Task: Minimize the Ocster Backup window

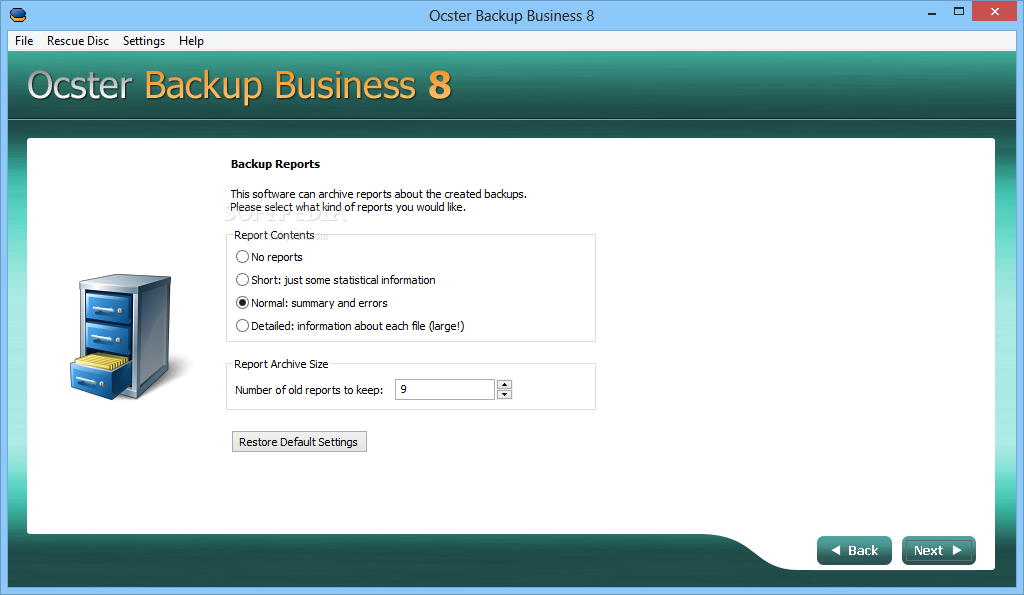Action: (932, 12)
